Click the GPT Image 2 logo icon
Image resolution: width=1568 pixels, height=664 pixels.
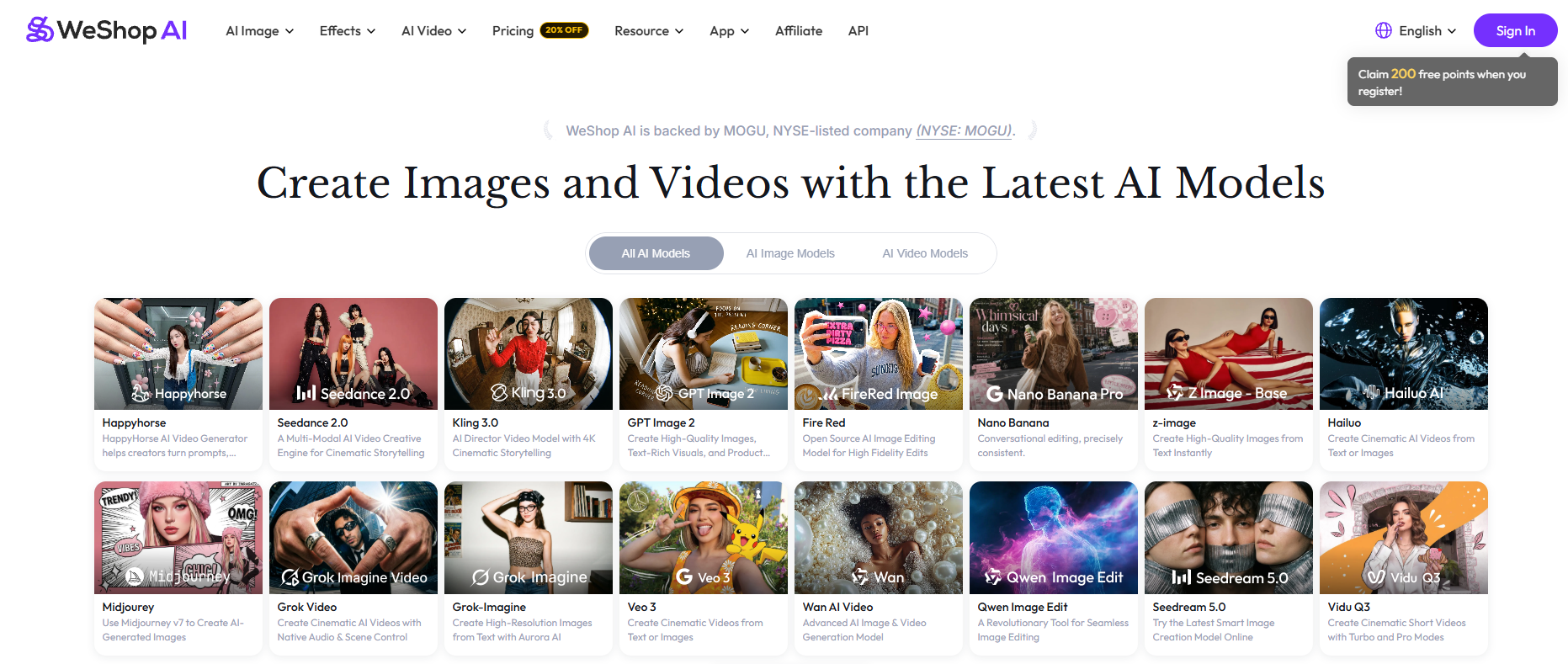tap(664, 393)
